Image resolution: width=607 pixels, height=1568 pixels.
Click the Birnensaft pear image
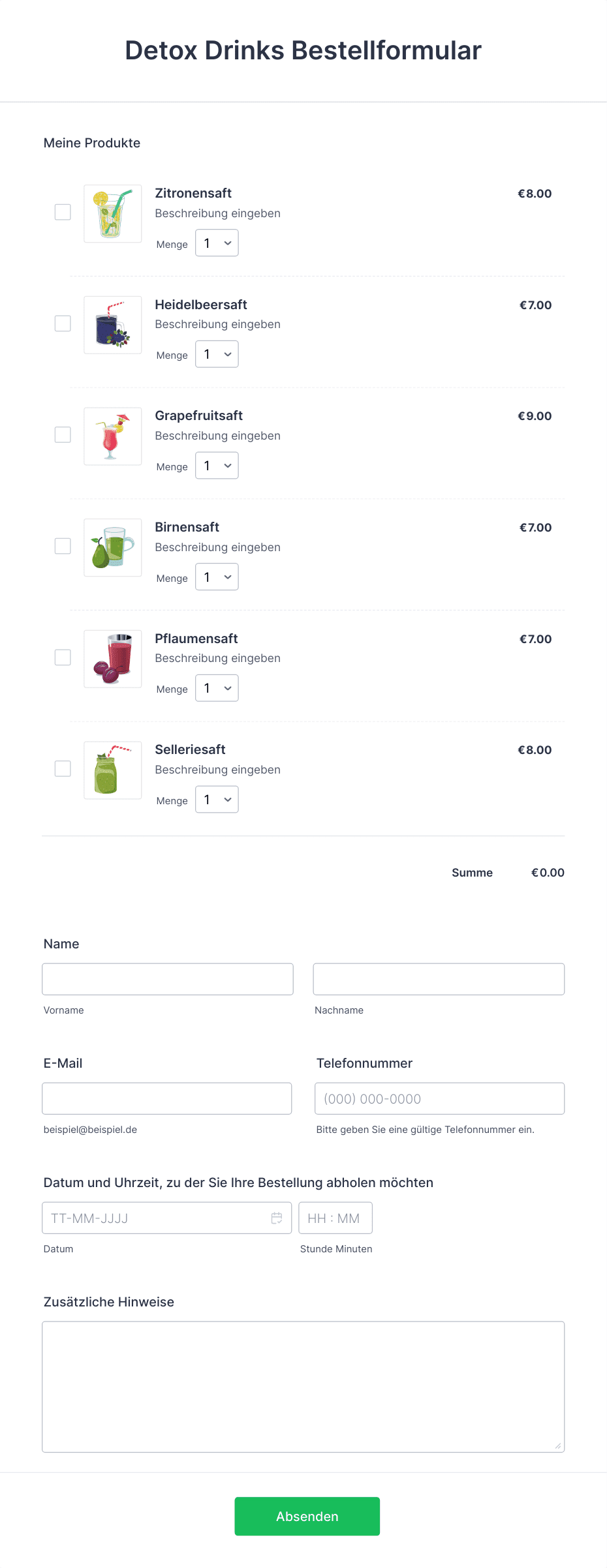click(x=113, y=548)
